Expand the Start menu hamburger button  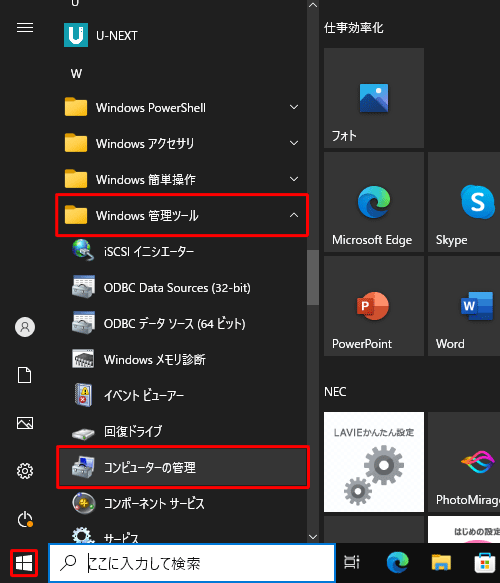(25, 28)
